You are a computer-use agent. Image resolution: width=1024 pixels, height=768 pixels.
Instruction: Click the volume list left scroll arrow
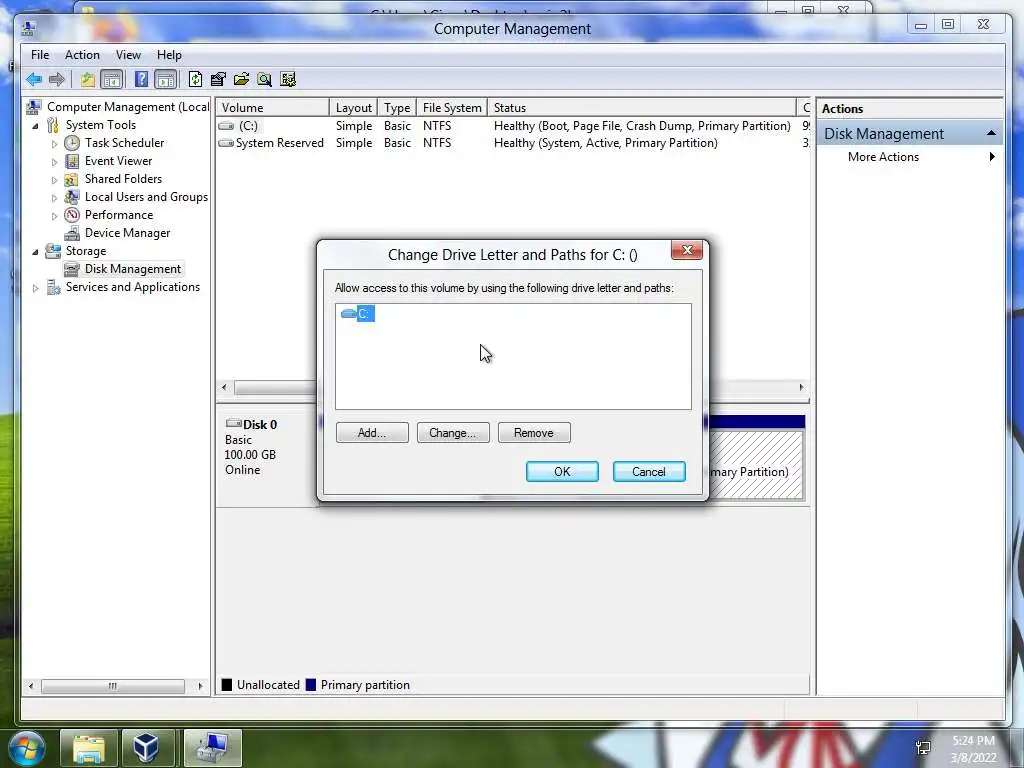[224, 388]
